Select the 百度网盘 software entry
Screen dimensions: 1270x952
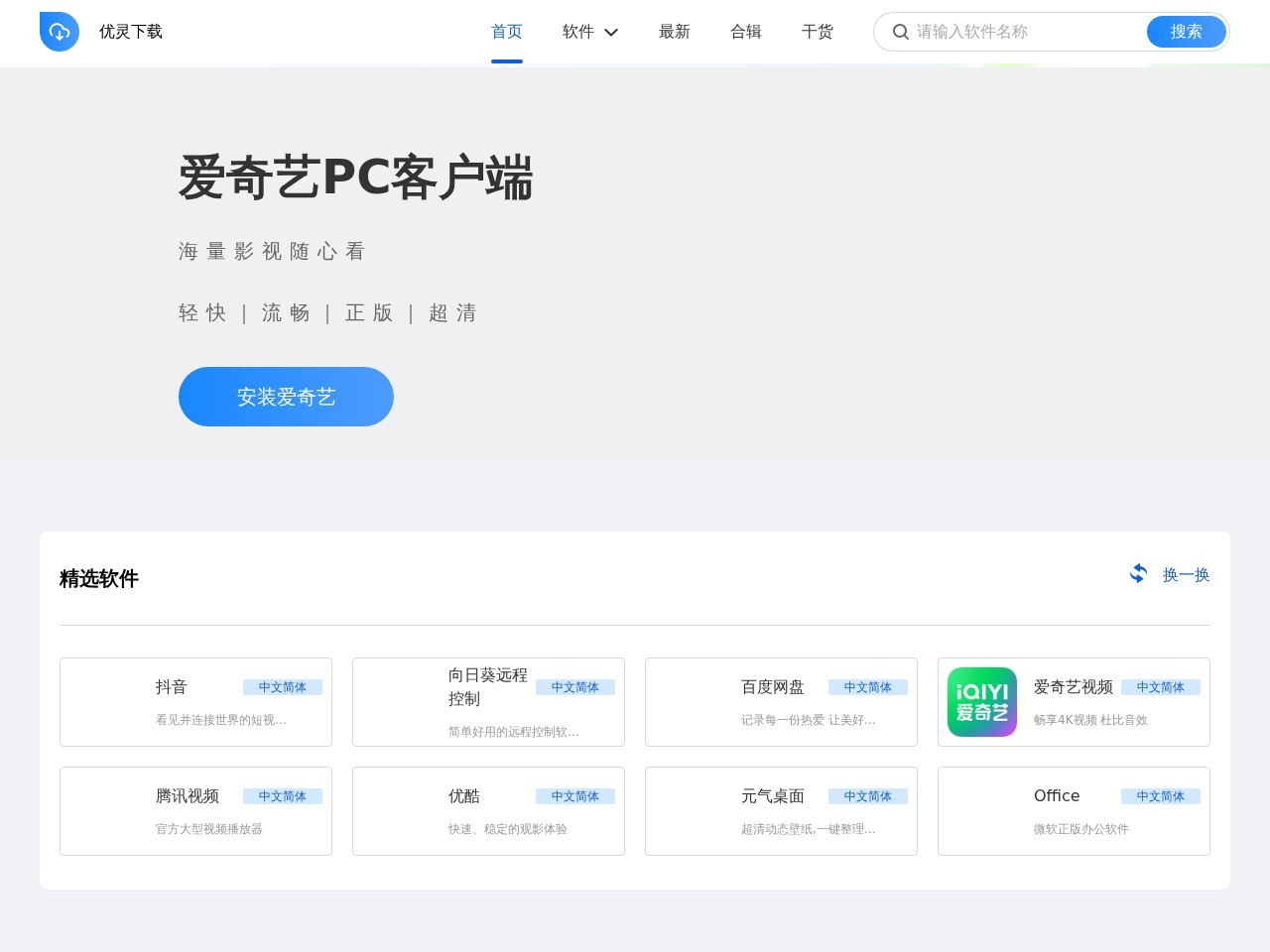coord(781,702)
